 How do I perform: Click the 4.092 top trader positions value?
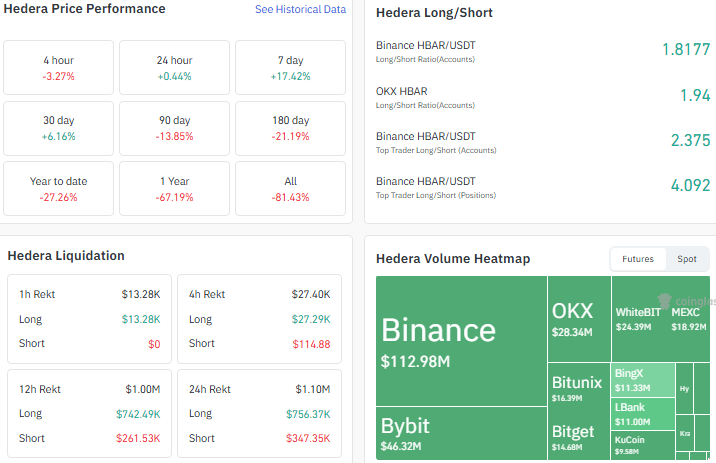[x=690, y=185]
